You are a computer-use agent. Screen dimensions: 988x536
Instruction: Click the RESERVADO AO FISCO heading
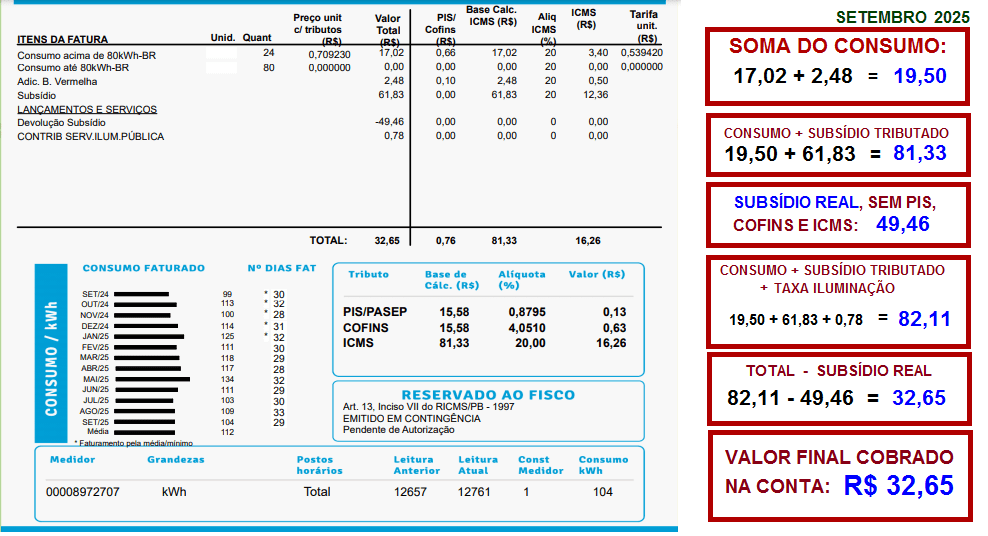click(x=488, y=394)
